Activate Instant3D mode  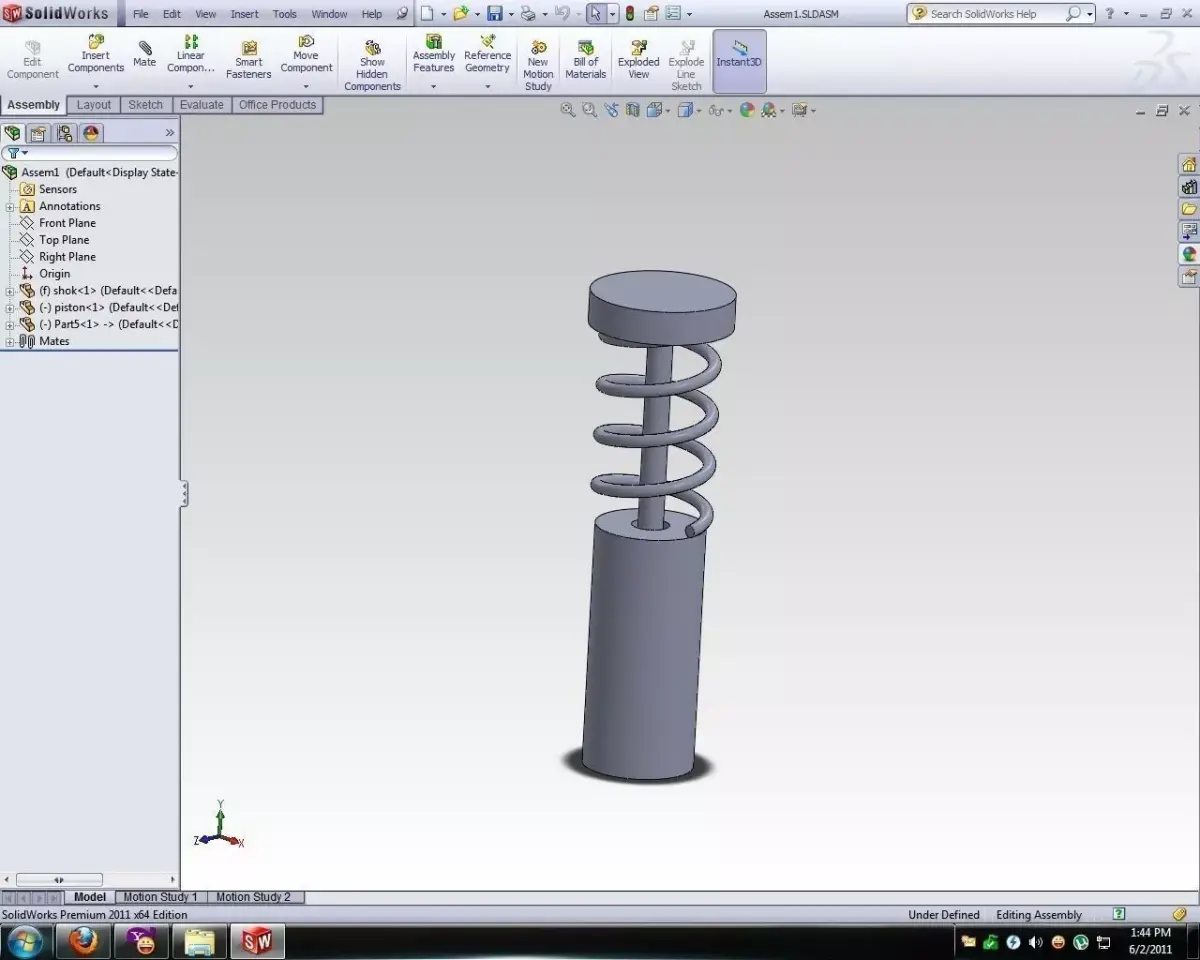pyautogui.click(x=739, y=55)
